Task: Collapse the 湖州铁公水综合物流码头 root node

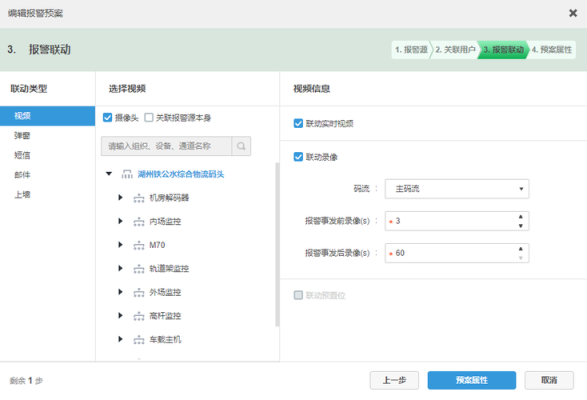Action: coord(109,174)
